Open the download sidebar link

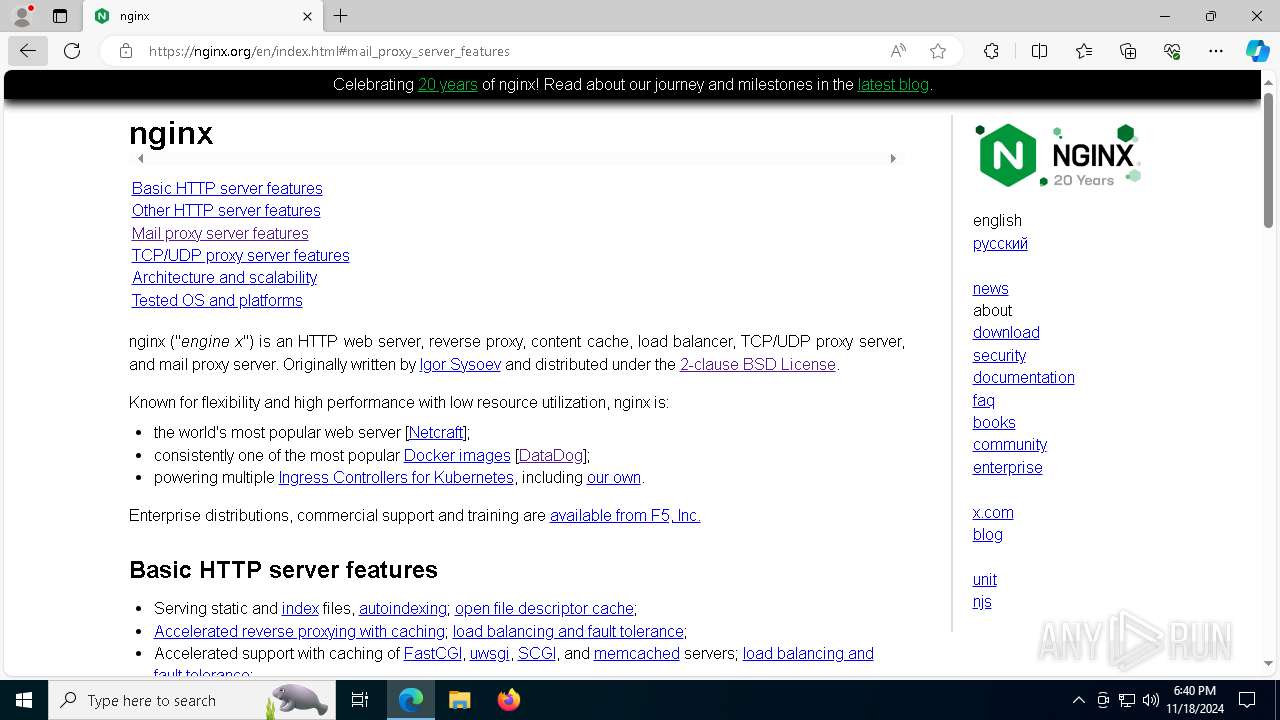[x=1006, y=332]
